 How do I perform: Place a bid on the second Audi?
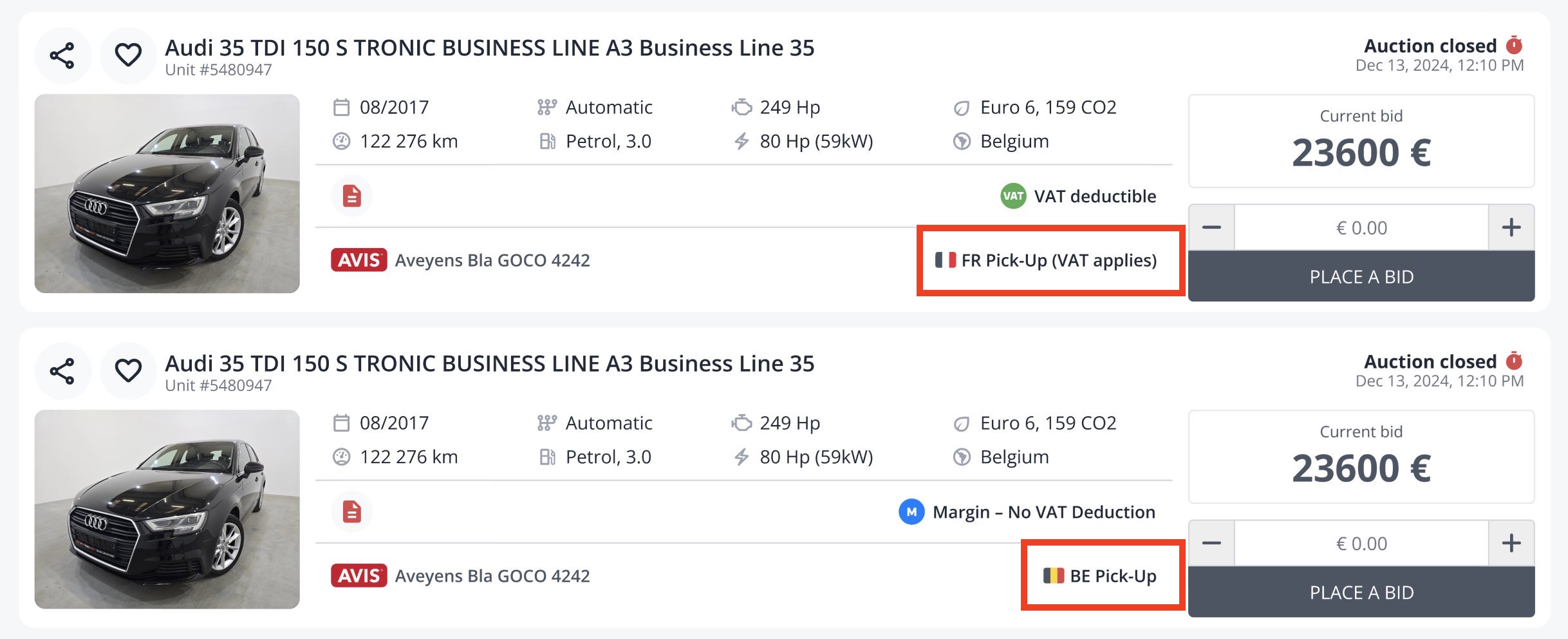pos(1361,592)
